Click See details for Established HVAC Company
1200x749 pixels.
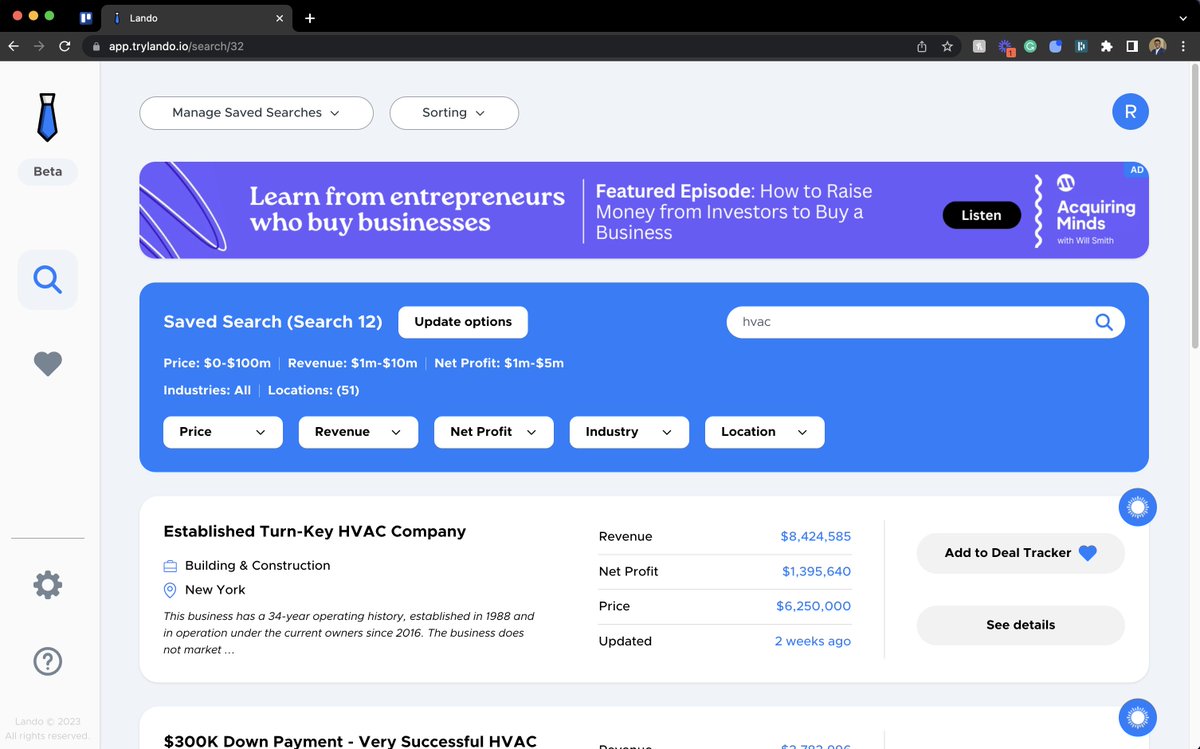pyautogui.click(x=1020, y=625)
